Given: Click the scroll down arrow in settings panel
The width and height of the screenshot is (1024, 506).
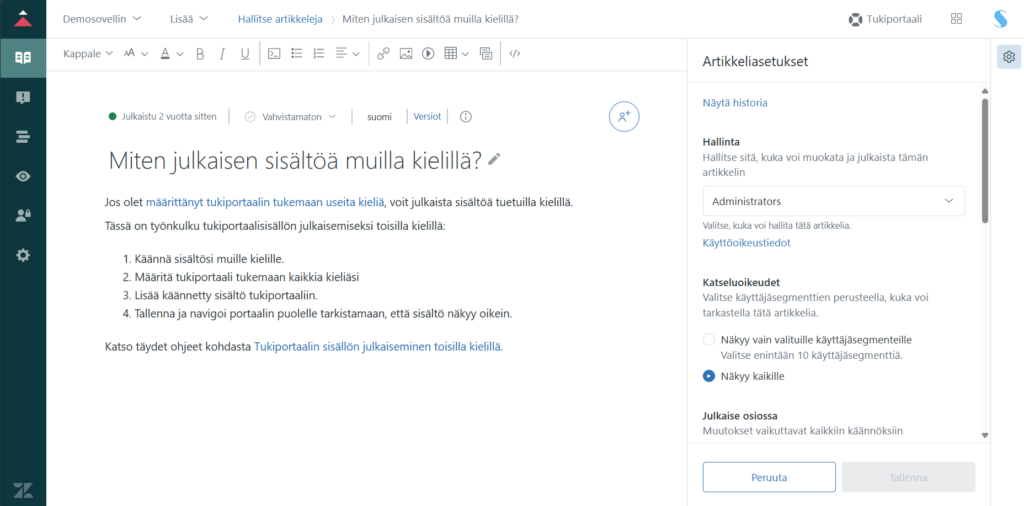Looking at the screenshot, I should click(985, 435).
